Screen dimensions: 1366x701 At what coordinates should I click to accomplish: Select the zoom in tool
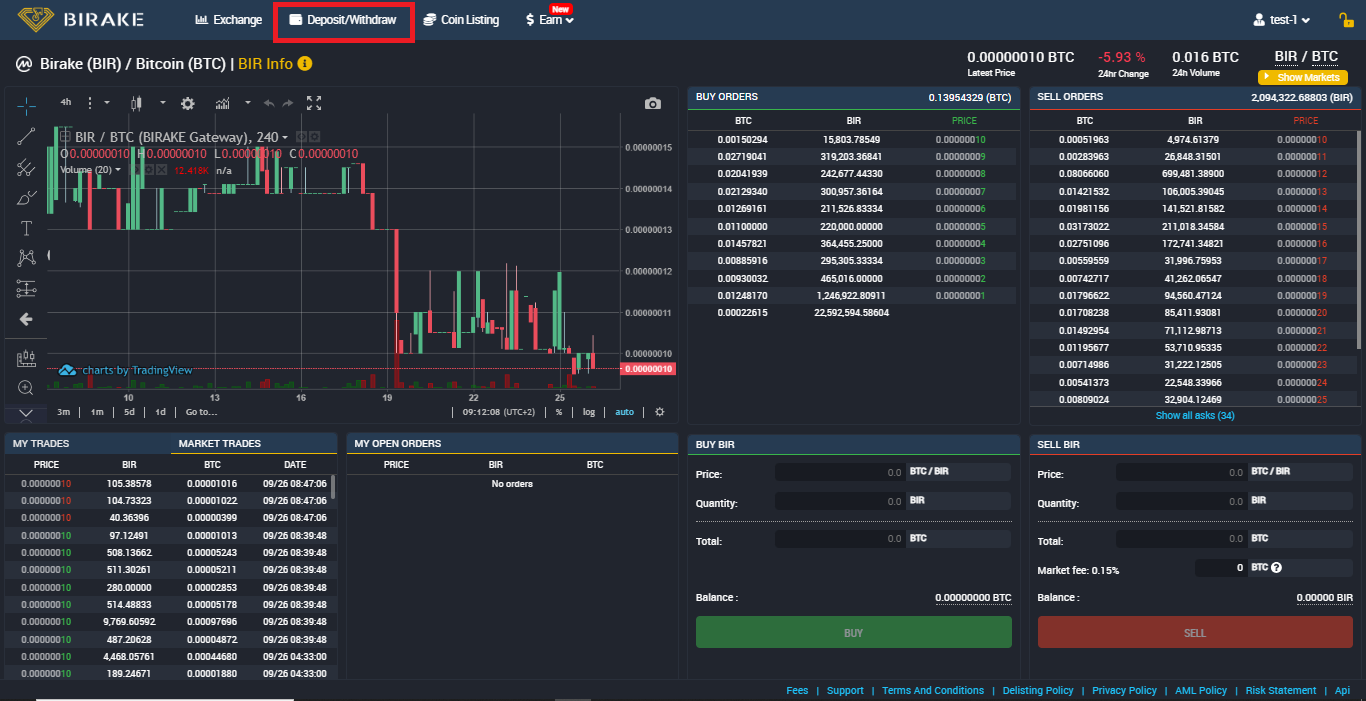[x=27, y=387]
